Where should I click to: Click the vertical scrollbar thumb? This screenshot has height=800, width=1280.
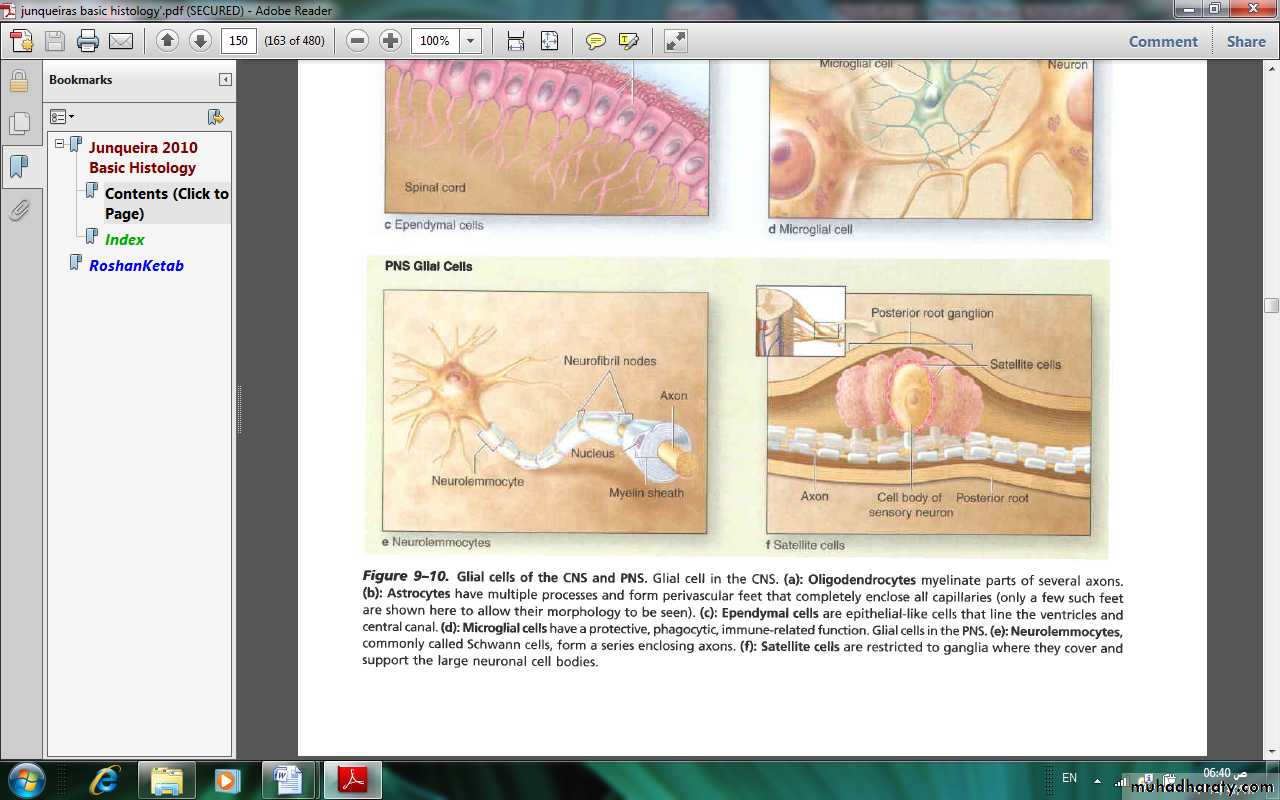1271,306
